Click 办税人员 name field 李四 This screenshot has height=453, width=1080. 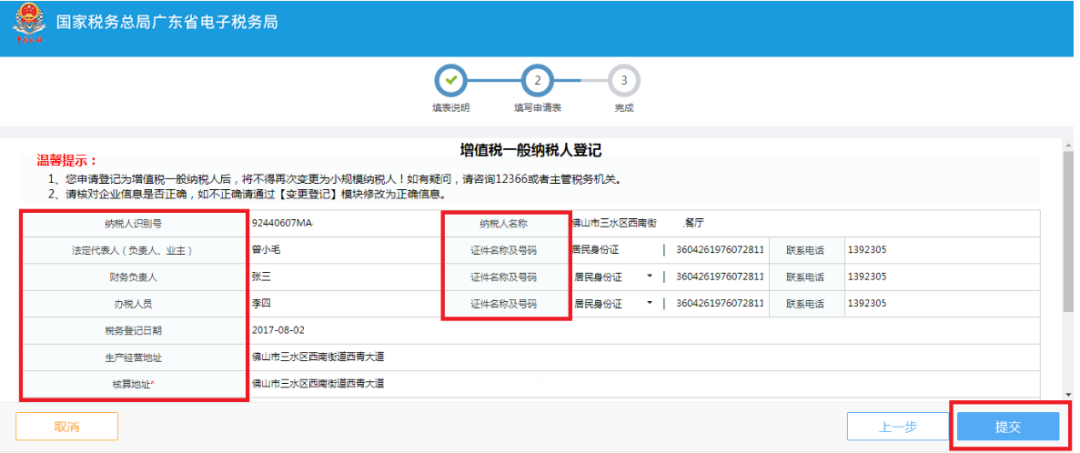(x=344, y=304)
